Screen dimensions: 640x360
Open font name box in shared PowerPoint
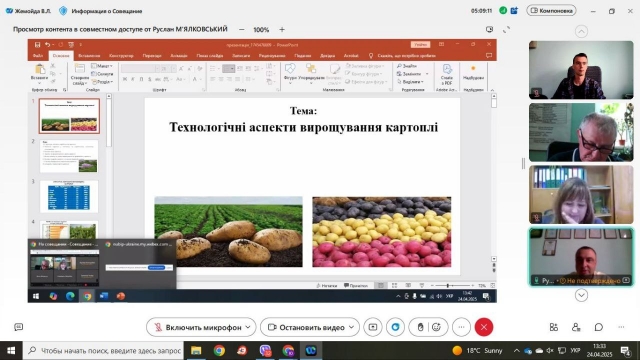pyautogui.click(x=140, y=69)
